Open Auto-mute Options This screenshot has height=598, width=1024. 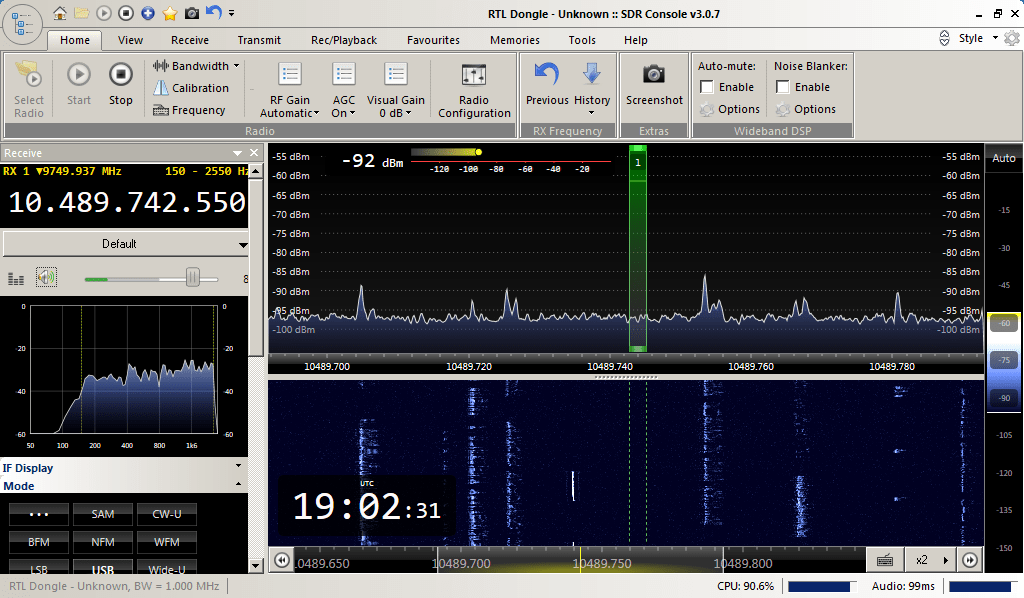(x=729, y=109)
